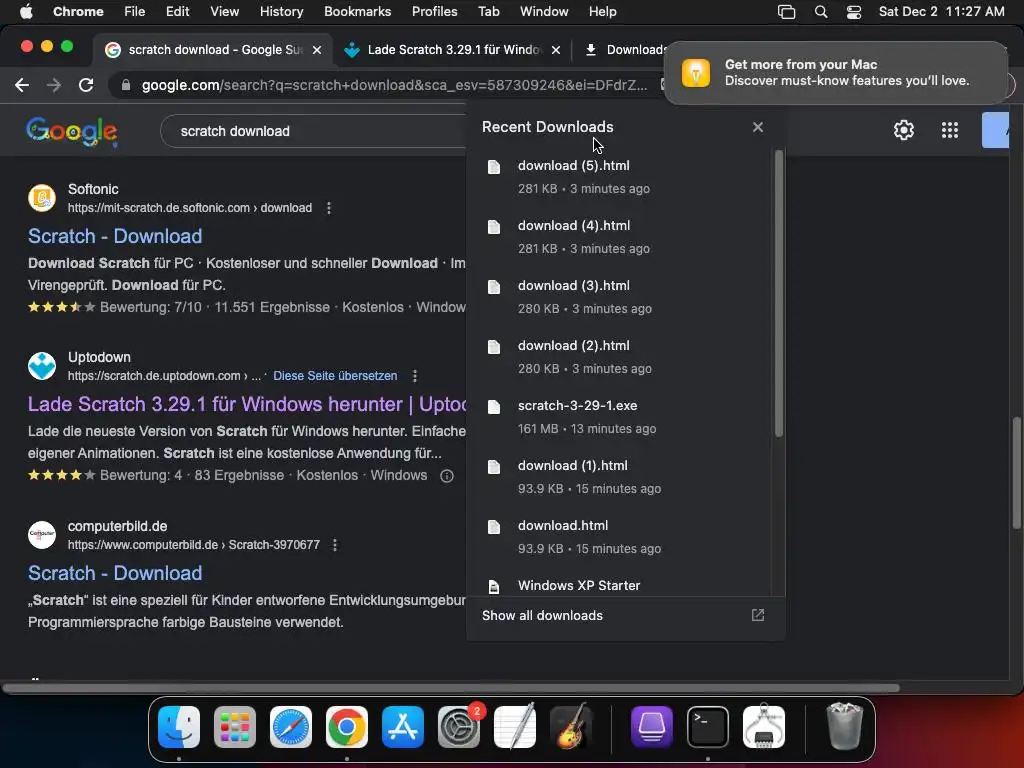
Task: Open the File menu
Action: 135,12
